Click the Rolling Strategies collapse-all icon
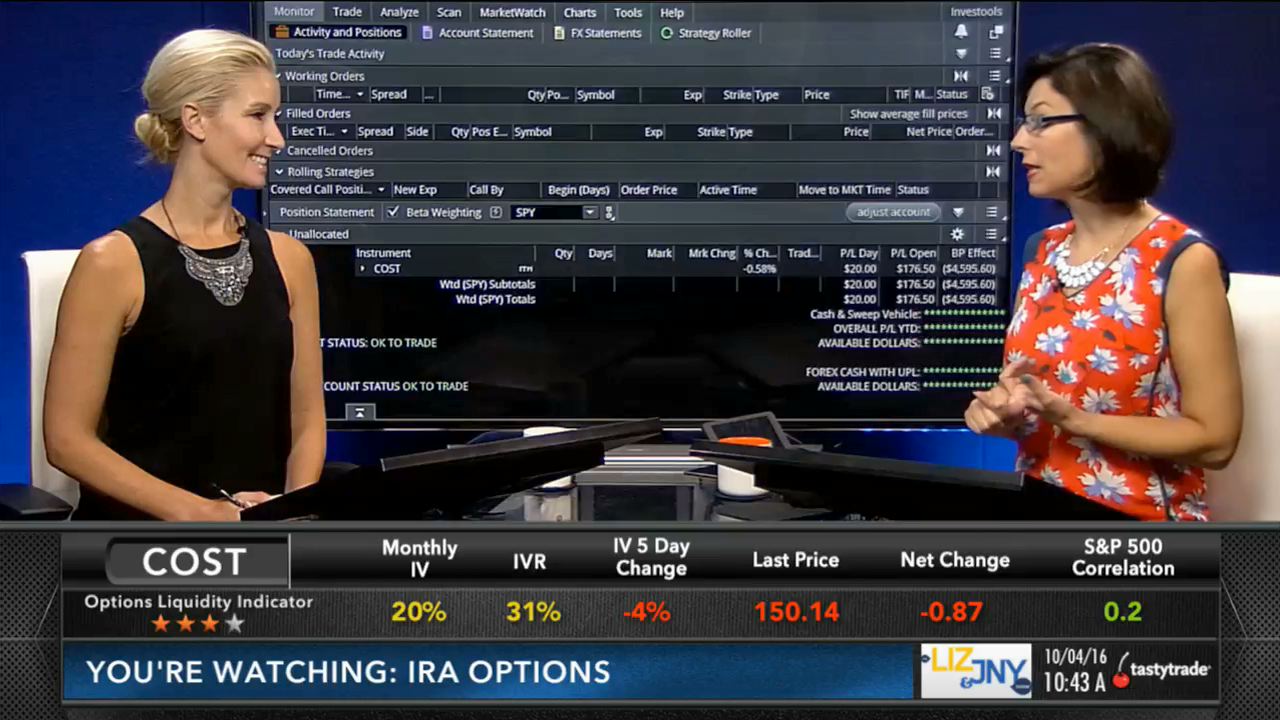 [x=994, y=172]
